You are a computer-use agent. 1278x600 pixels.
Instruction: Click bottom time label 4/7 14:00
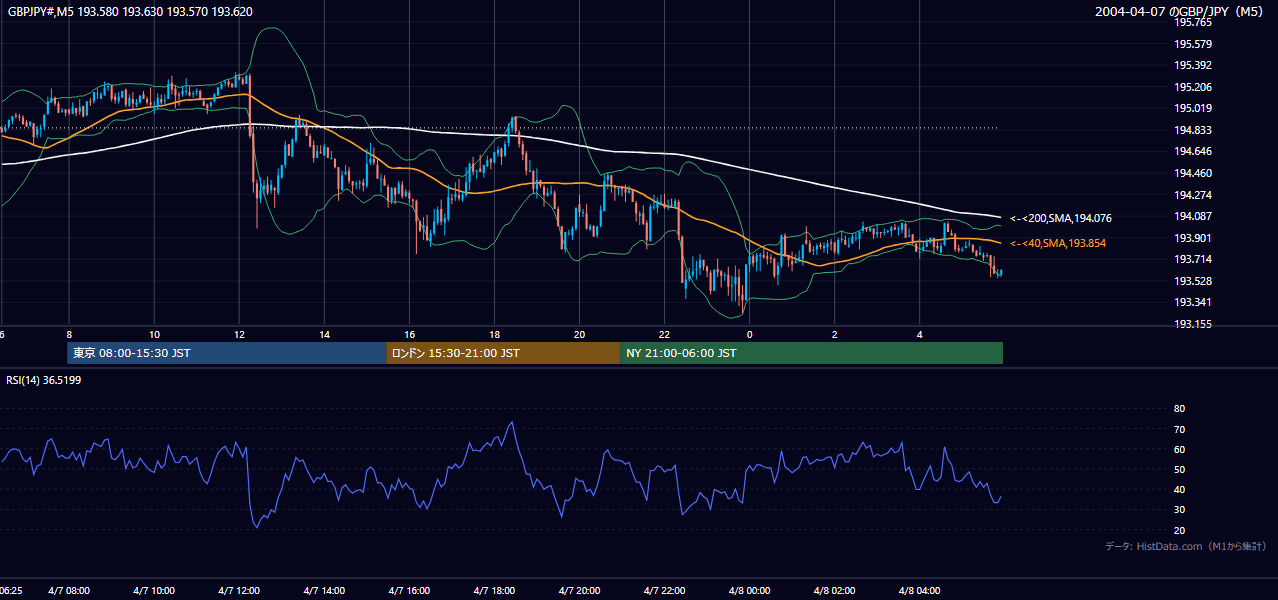[x=324, y=591]
